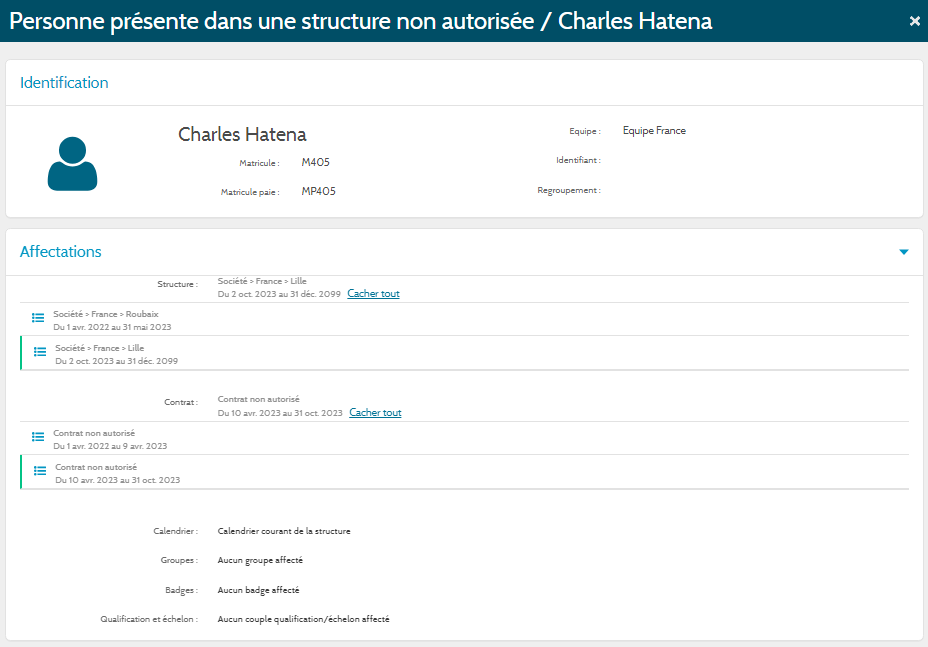Click list icon beside Roubaix structure entry

coord(38,317)
